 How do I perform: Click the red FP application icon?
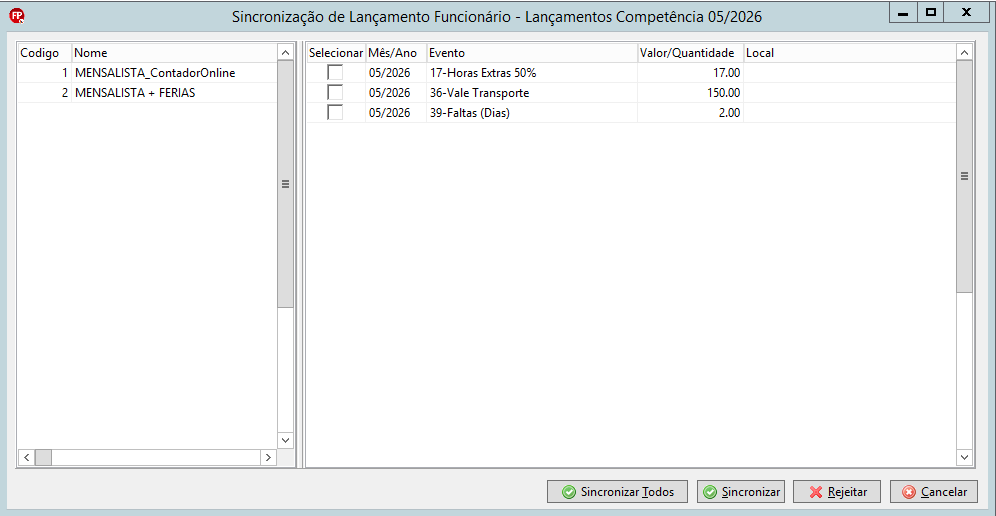click(18, 16)
